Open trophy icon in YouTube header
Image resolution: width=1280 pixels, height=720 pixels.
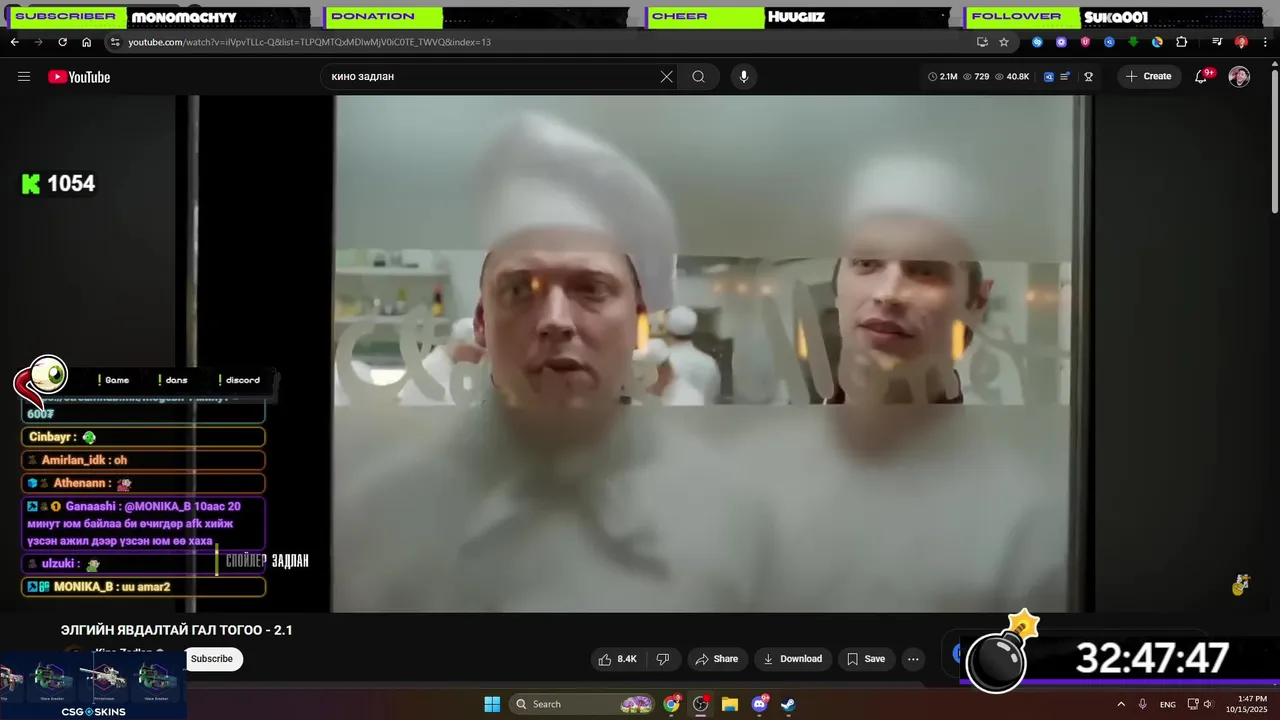[x=1088, y=77]
